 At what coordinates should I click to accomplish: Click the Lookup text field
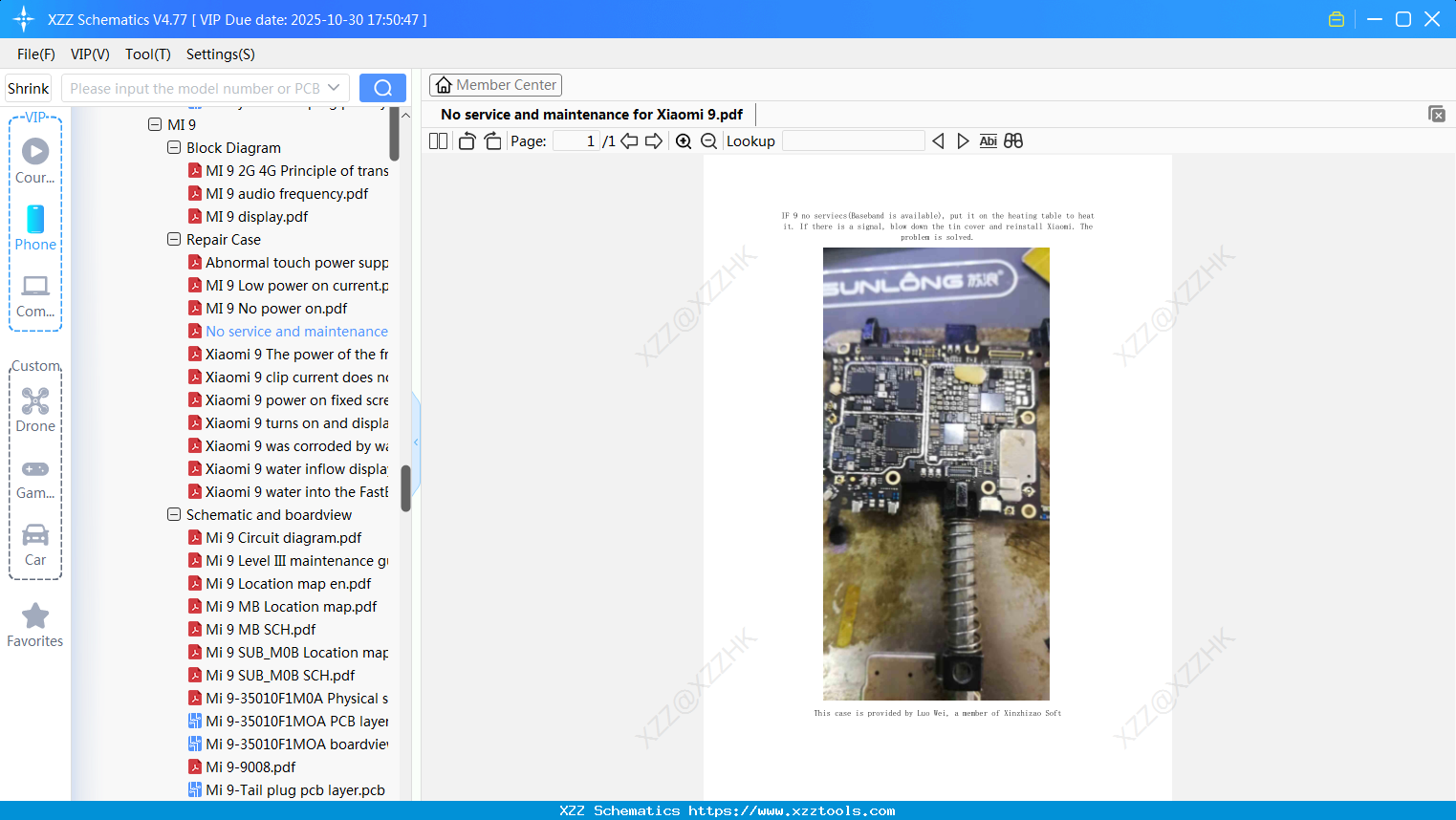click(x=854, y=141)
